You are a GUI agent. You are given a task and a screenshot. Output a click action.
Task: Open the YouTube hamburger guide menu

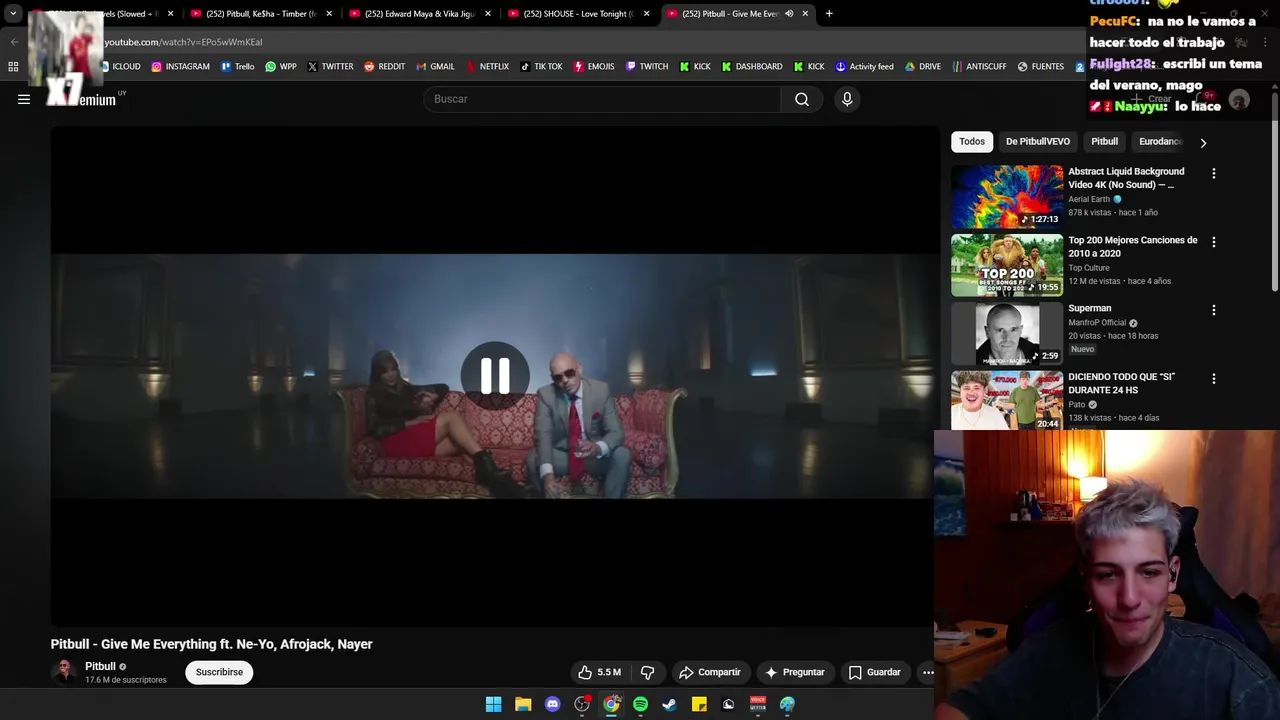[x=24, y=99]
